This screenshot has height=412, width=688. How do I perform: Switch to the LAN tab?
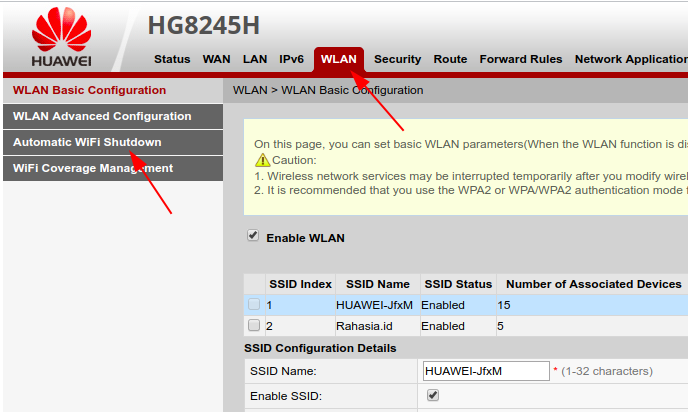(255, 59)
